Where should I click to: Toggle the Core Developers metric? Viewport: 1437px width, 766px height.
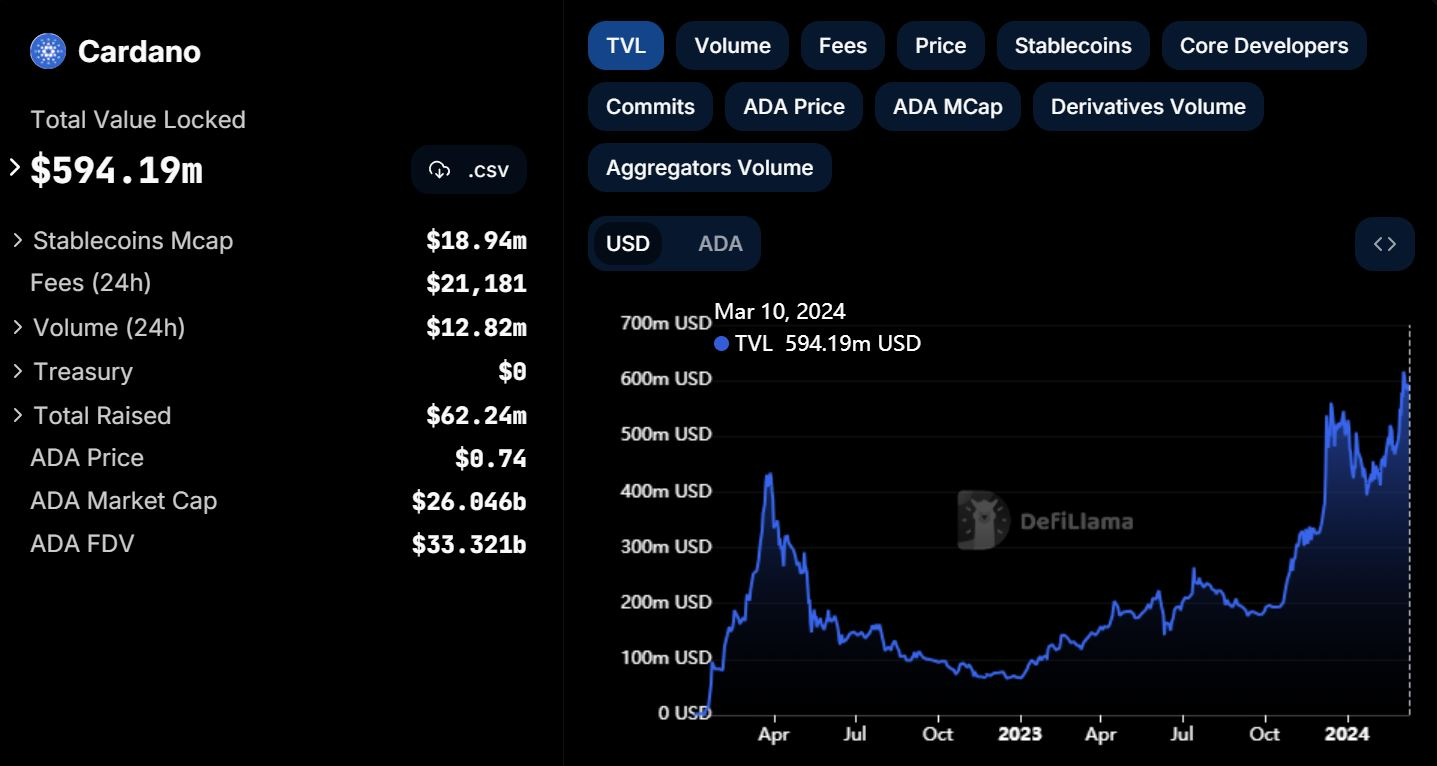(1264, 46)
